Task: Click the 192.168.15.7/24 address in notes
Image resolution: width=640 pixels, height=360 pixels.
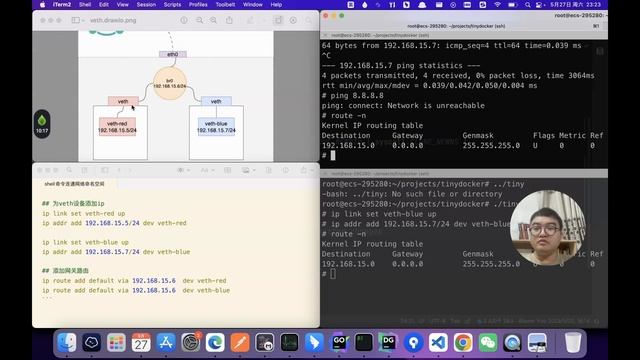Action: tap(112, 252)
